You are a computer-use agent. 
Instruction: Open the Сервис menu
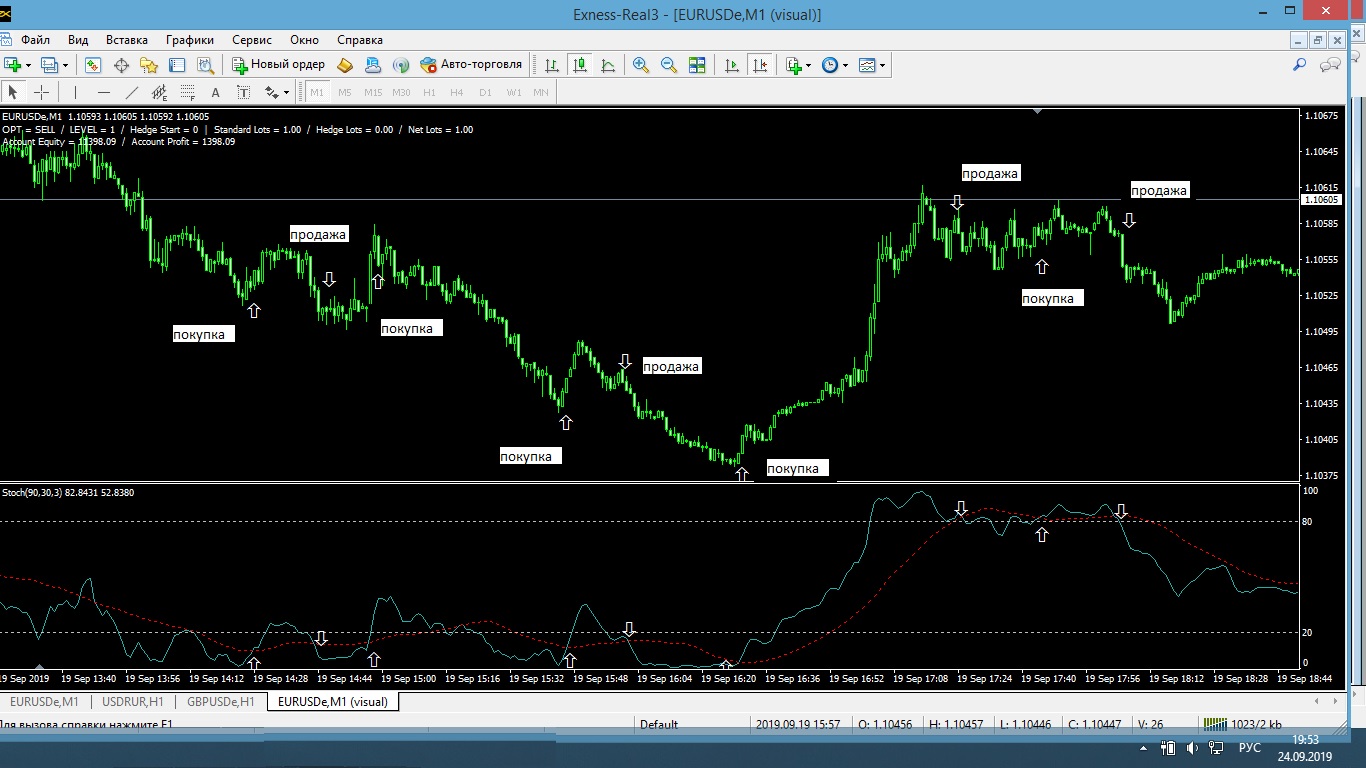pyautogui.click(x=251, y=40)
